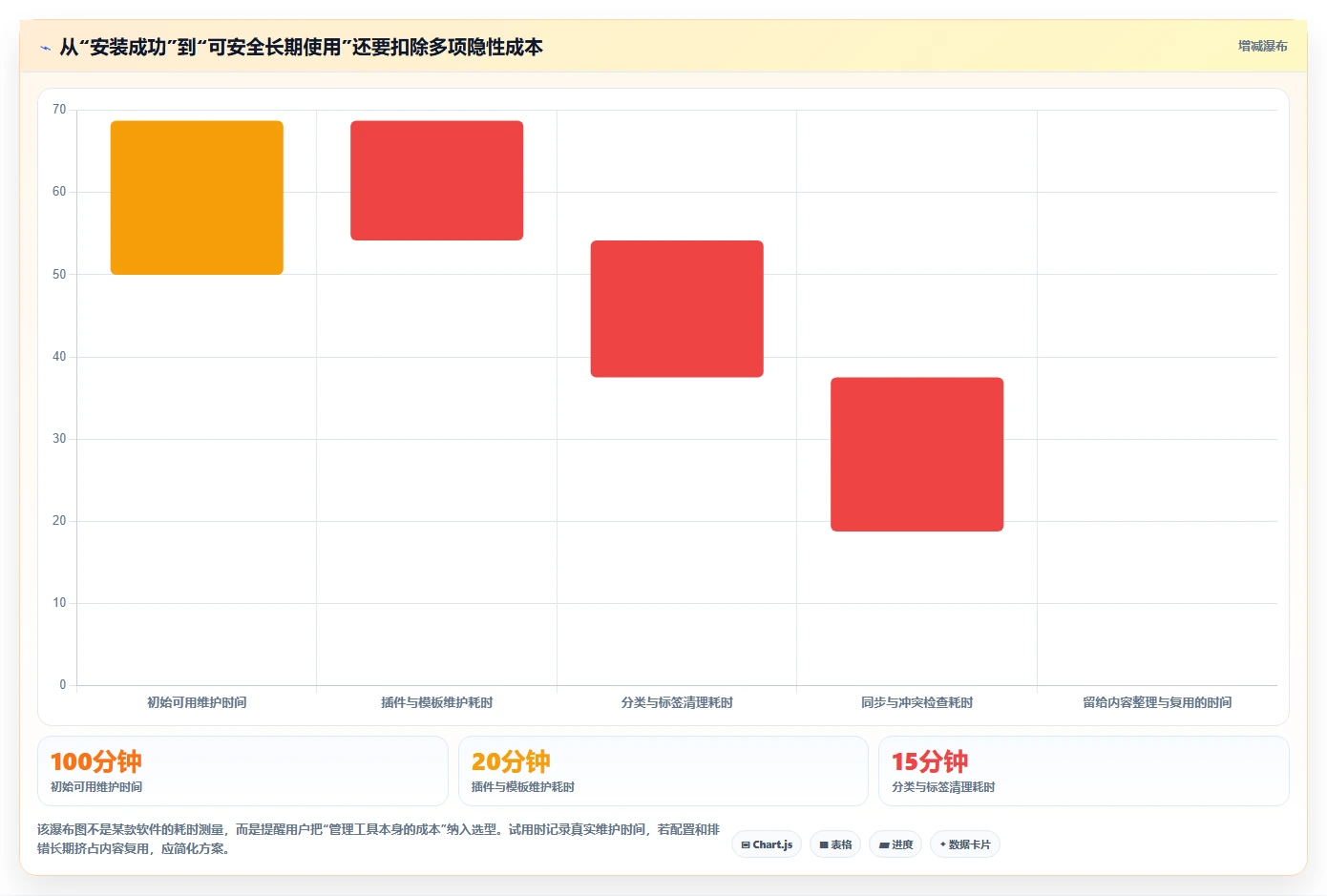This screenshot has height=896, width=1327.
Task: Click y-axis tick value 70
Action: (59, 110)
